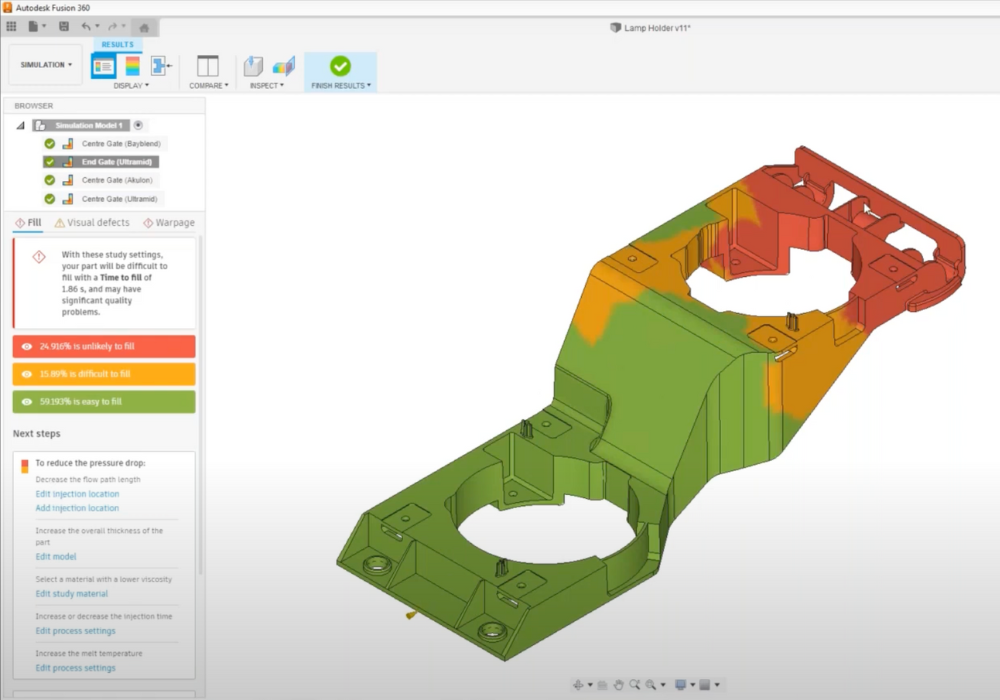The image size is (1000, 700).
Task: Select Centre Gate (Akulon) study
Action: (117, 180)
